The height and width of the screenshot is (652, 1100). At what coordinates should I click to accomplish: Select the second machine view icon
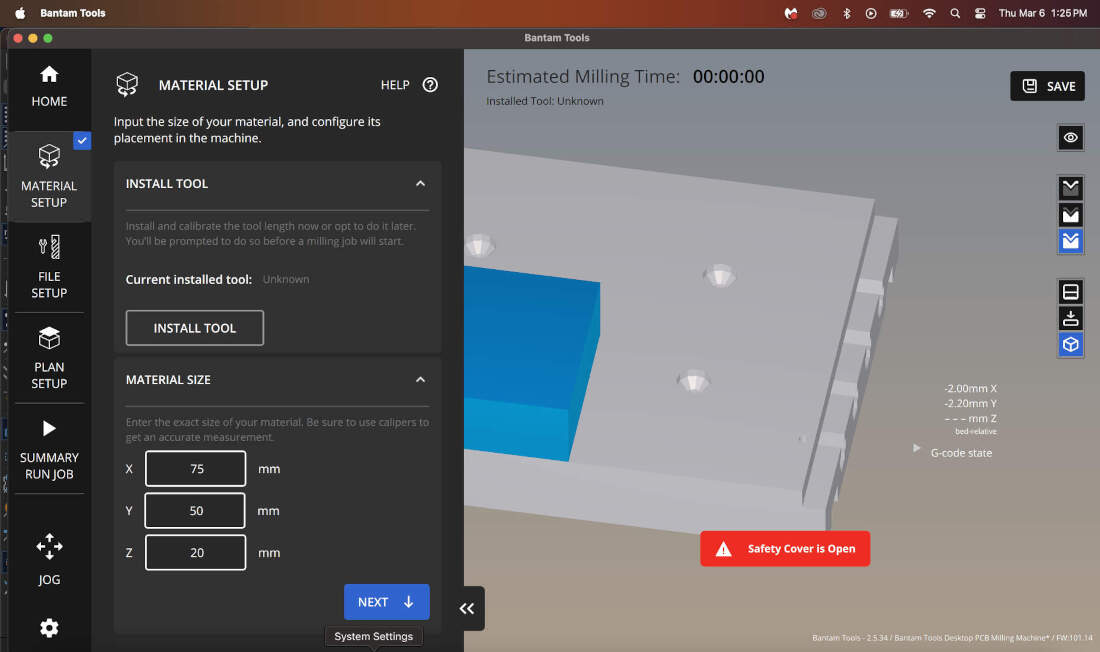pos(1071,215)
